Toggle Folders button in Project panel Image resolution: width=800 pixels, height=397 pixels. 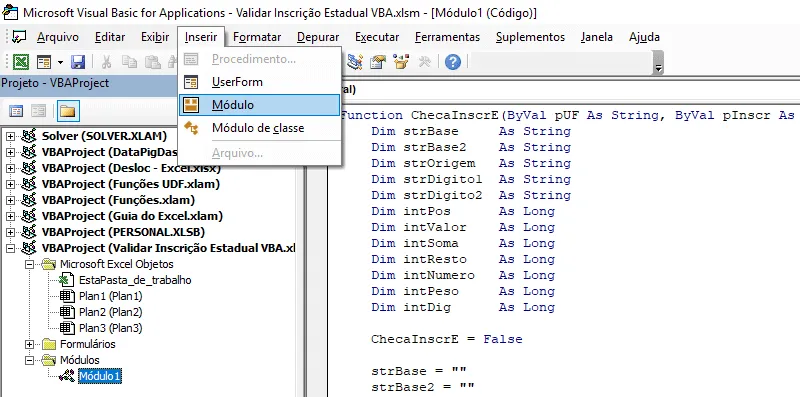click(68, 111)
